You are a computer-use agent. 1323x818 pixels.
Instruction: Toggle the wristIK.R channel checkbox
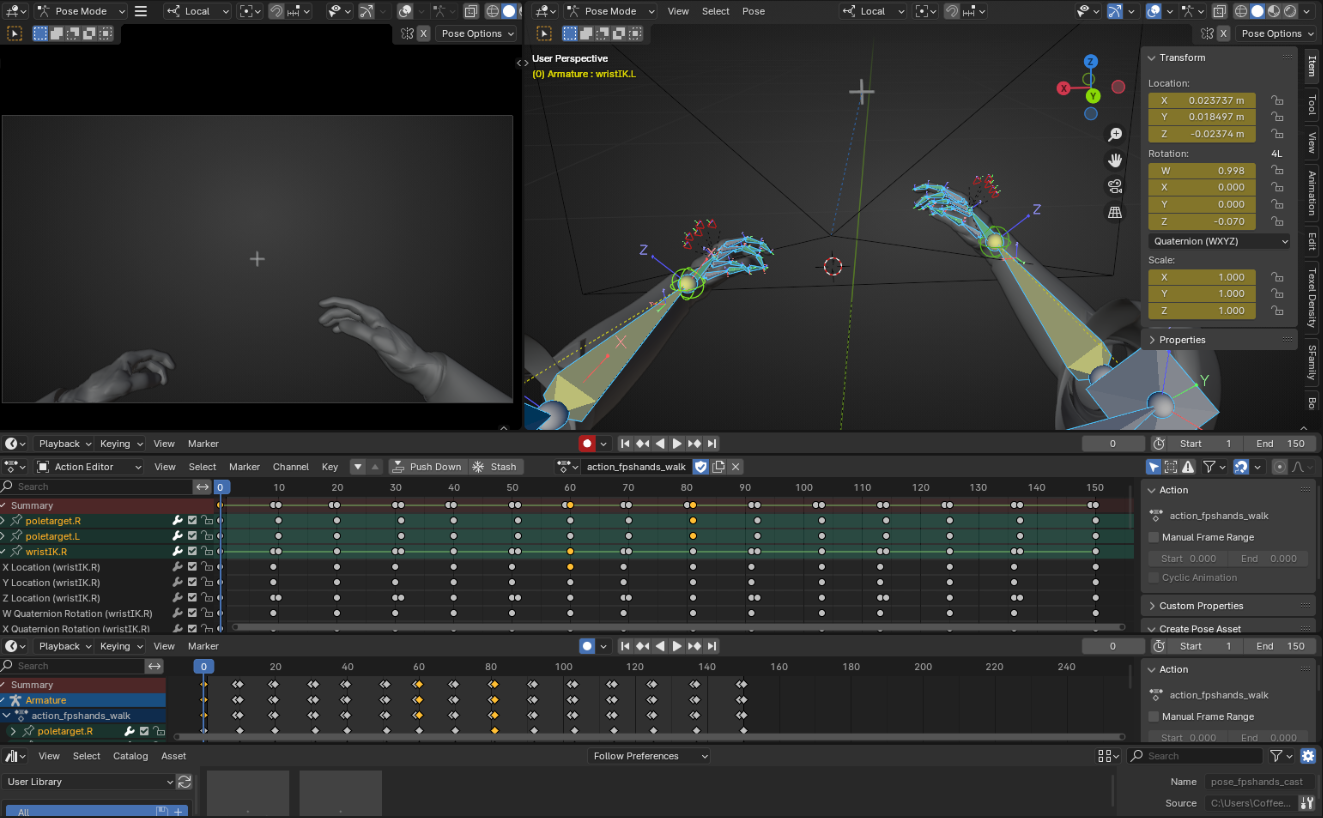click(192, 552)
